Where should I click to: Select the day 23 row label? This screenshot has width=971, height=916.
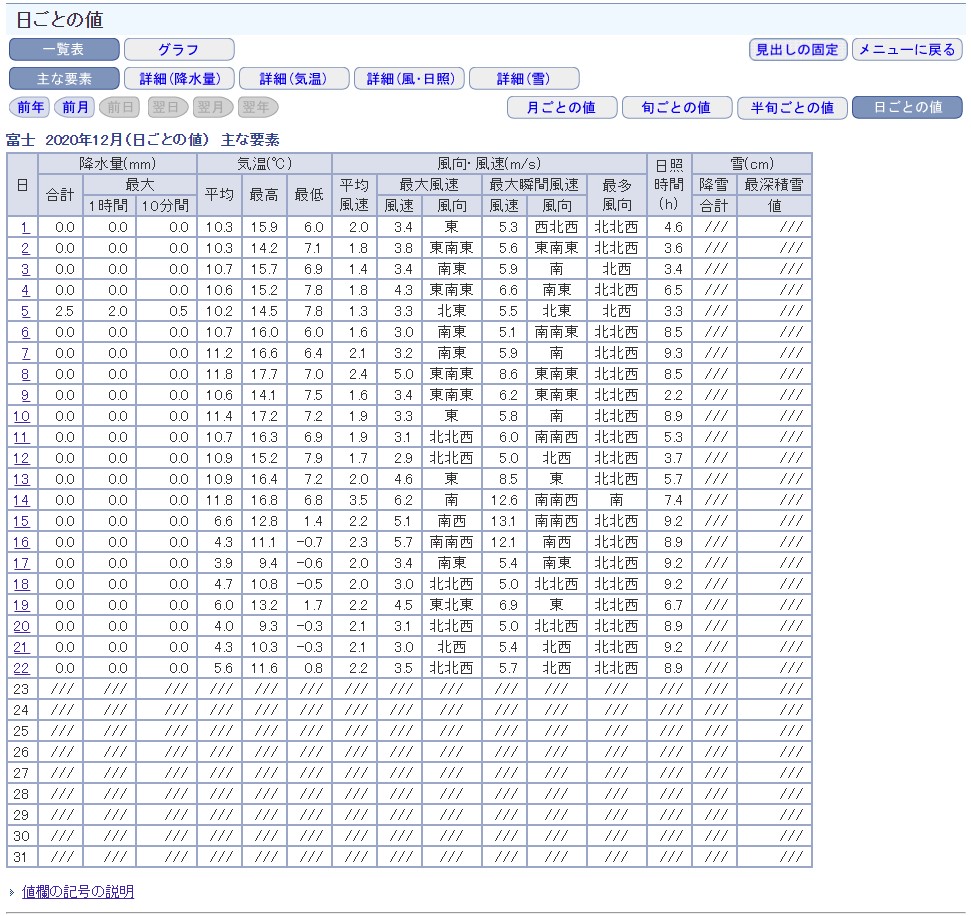coord(22,689)
